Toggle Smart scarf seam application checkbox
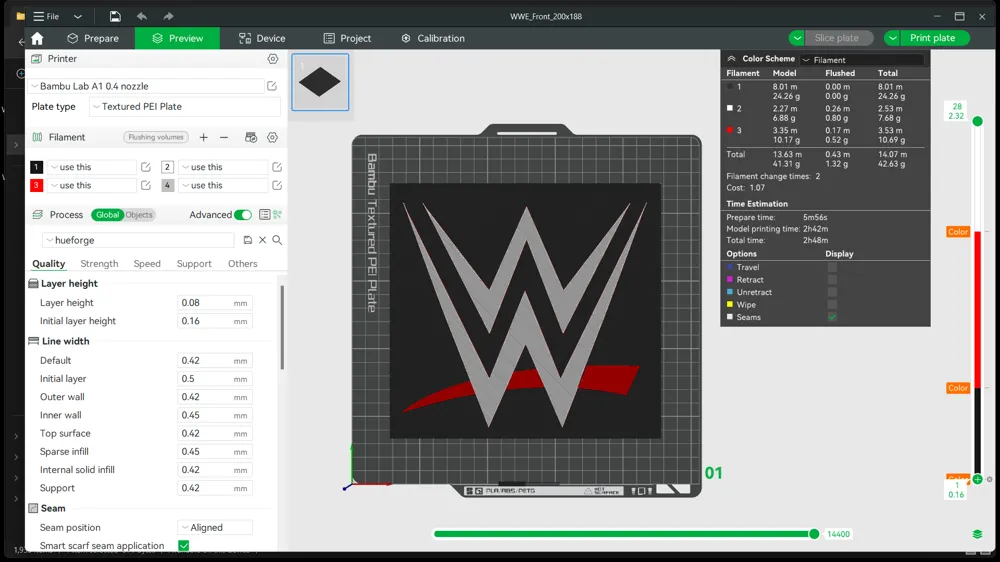This screenshot has height=562, width=1000. point(184,545)
